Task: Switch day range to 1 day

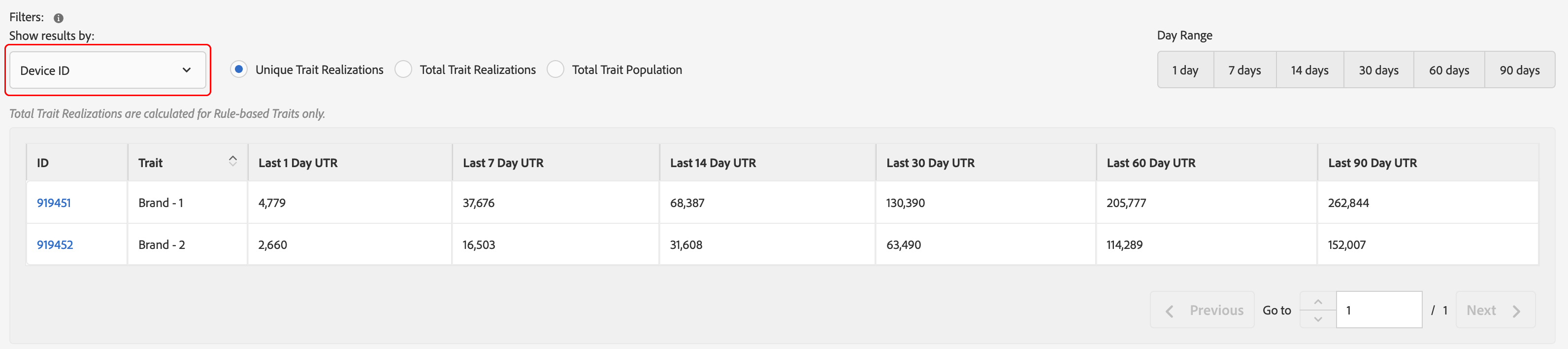Action: click(1184, 70)
